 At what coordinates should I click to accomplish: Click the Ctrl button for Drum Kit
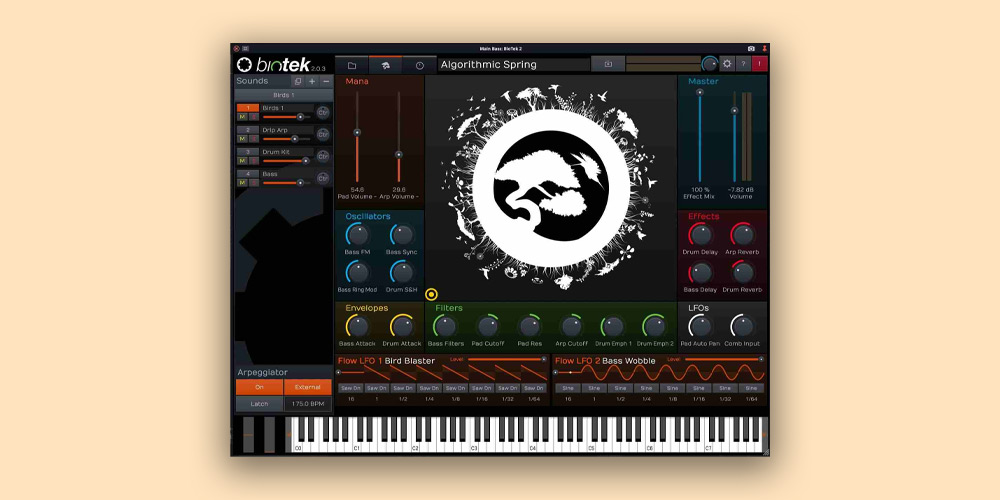(323, 156)
